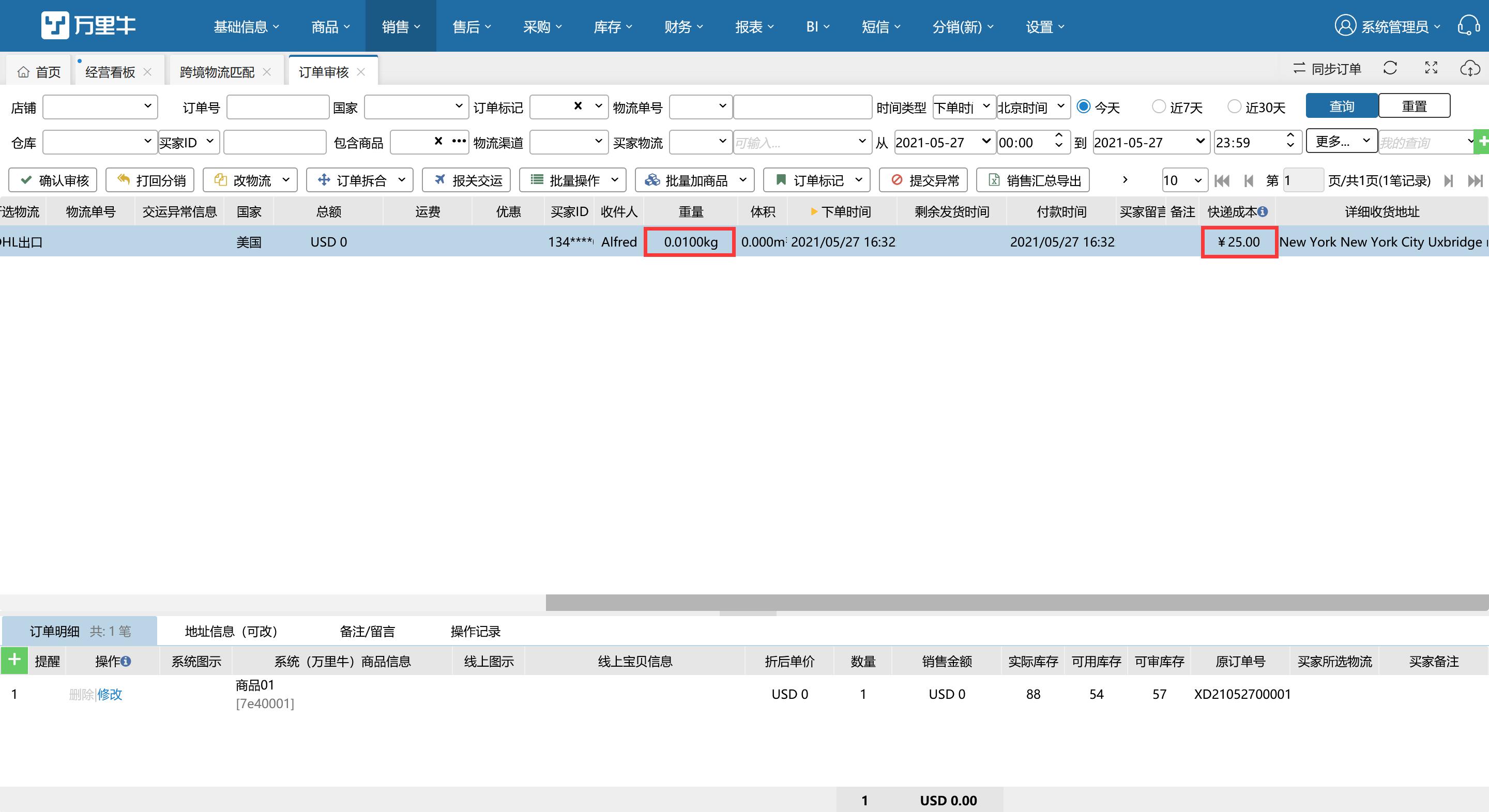This screenshot has width=1489, height=812.
Task: Click 提交异常 submit exception button
Action: coord(923,180)
